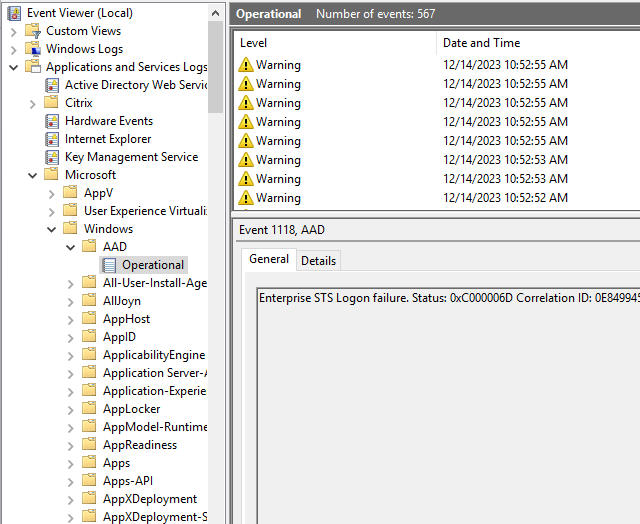Viewport: 640px width, 524px height.
Task: Sort events by Level column header
Action: (256, 43)
